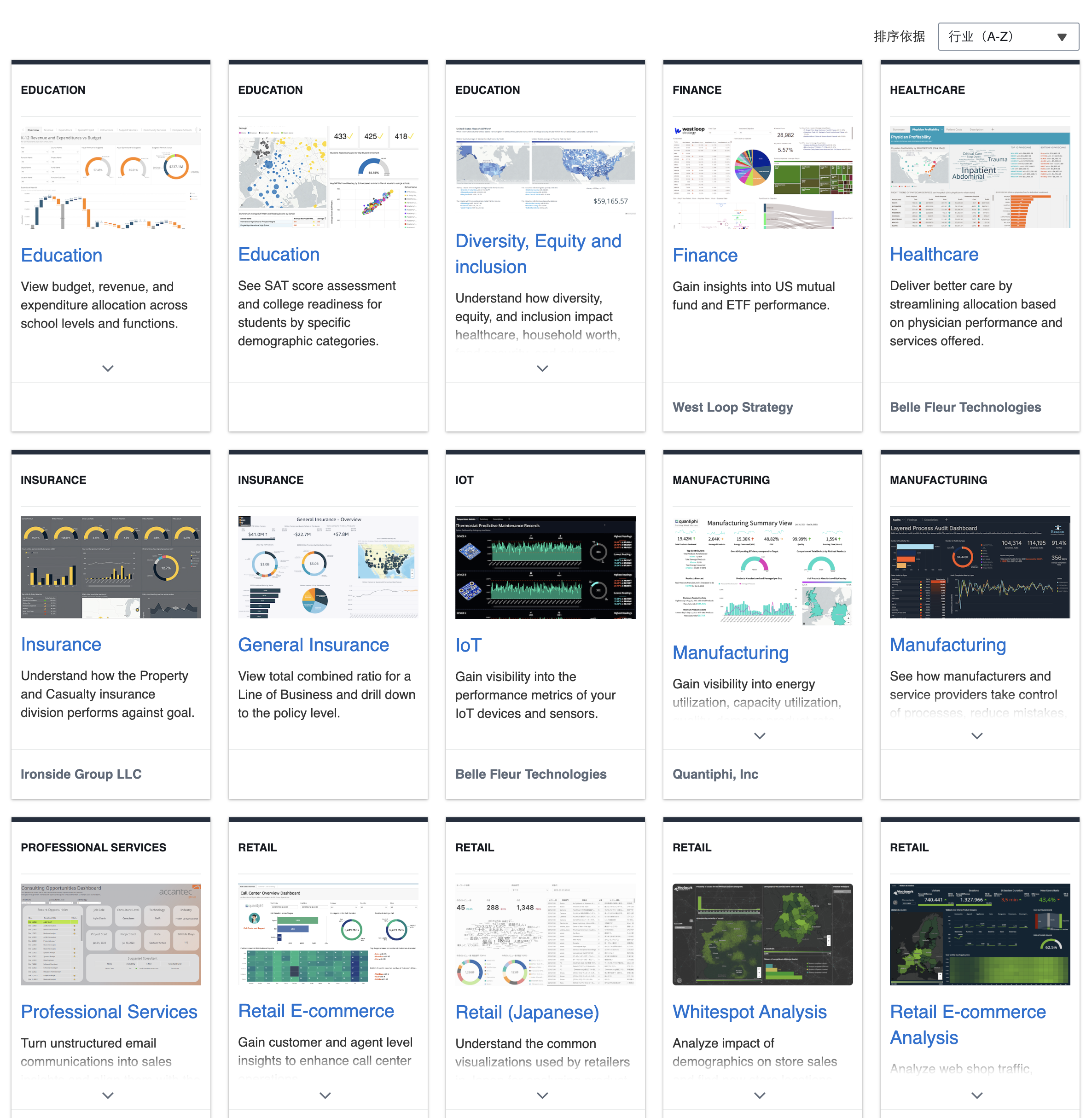Image resolution: width=1092 pixels, height=1118 pixels.
Task: Expand the Retail E-commerce Analysis description
Action: (977, 1095)
